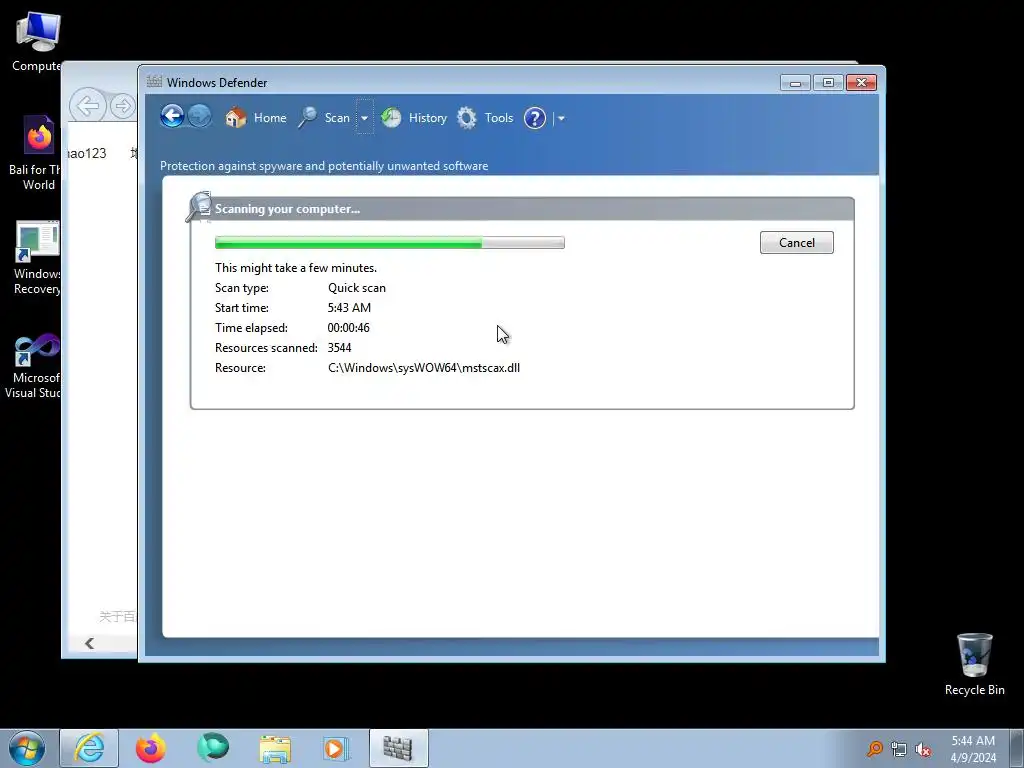
Task: Click the Show desktop button
Action: 1017,748
